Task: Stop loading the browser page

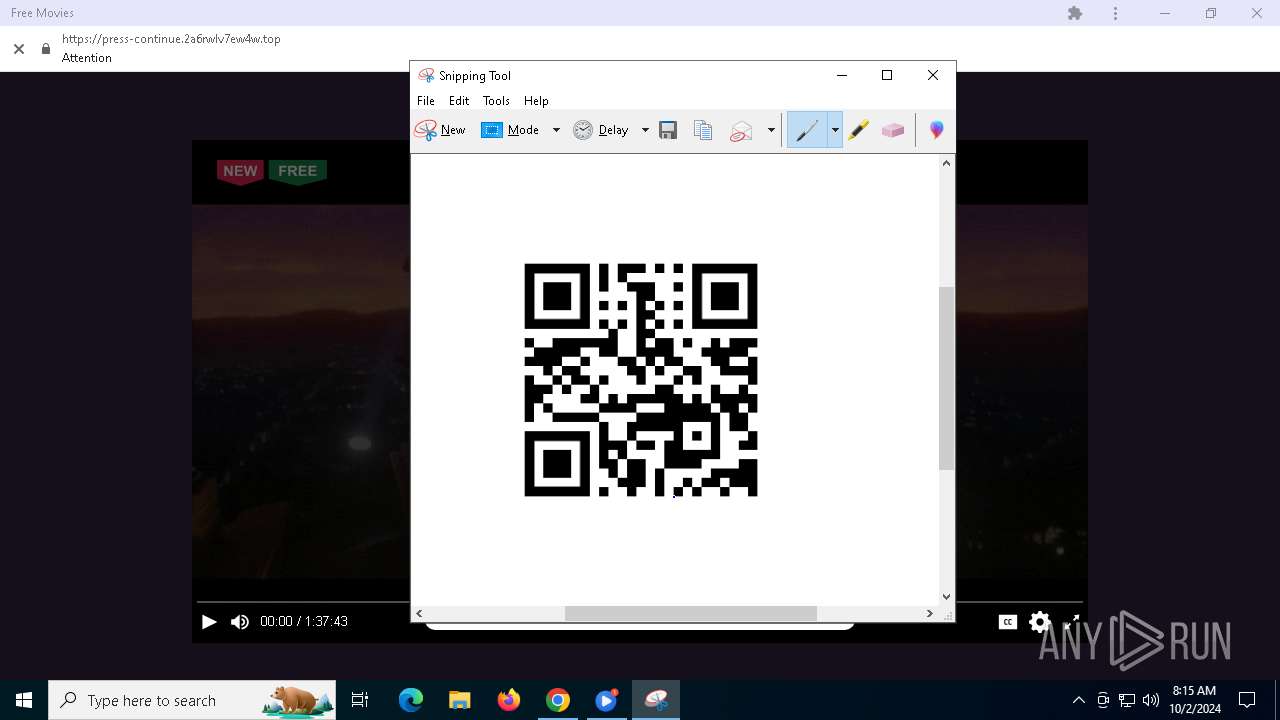Action: (18, 48)
